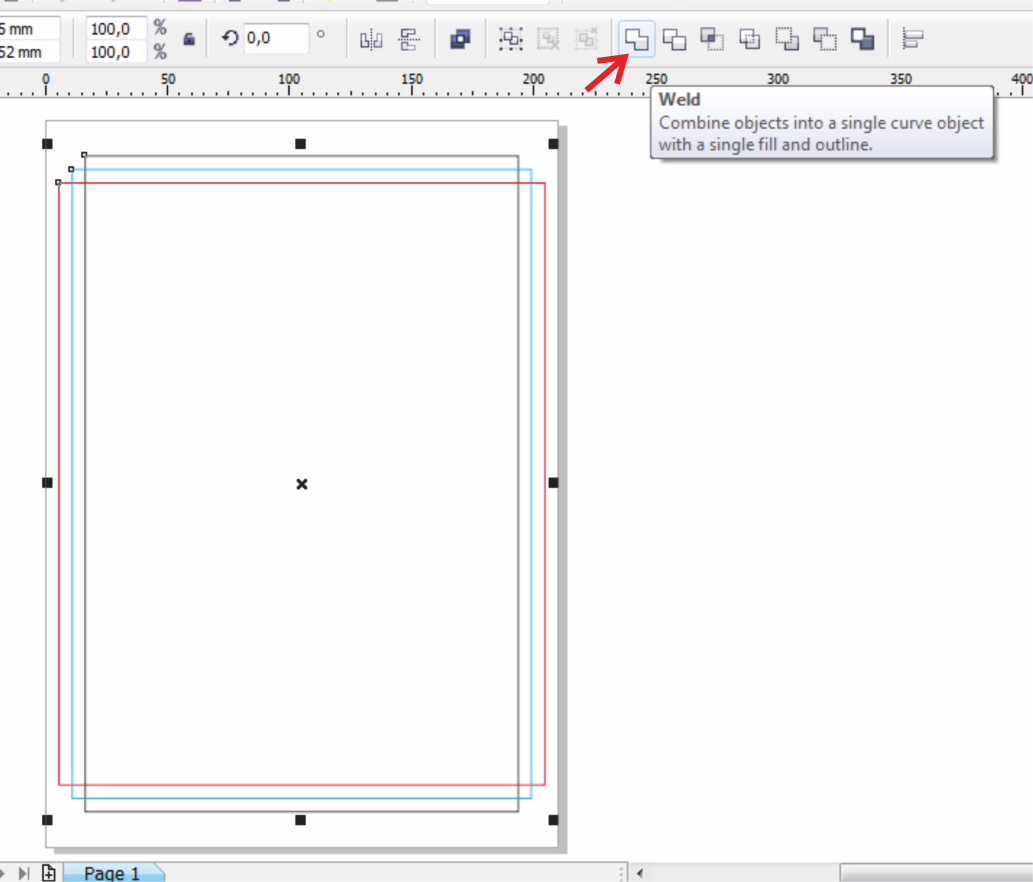
Task: Select the Front Minus Back icon
Action: [786, 38]
